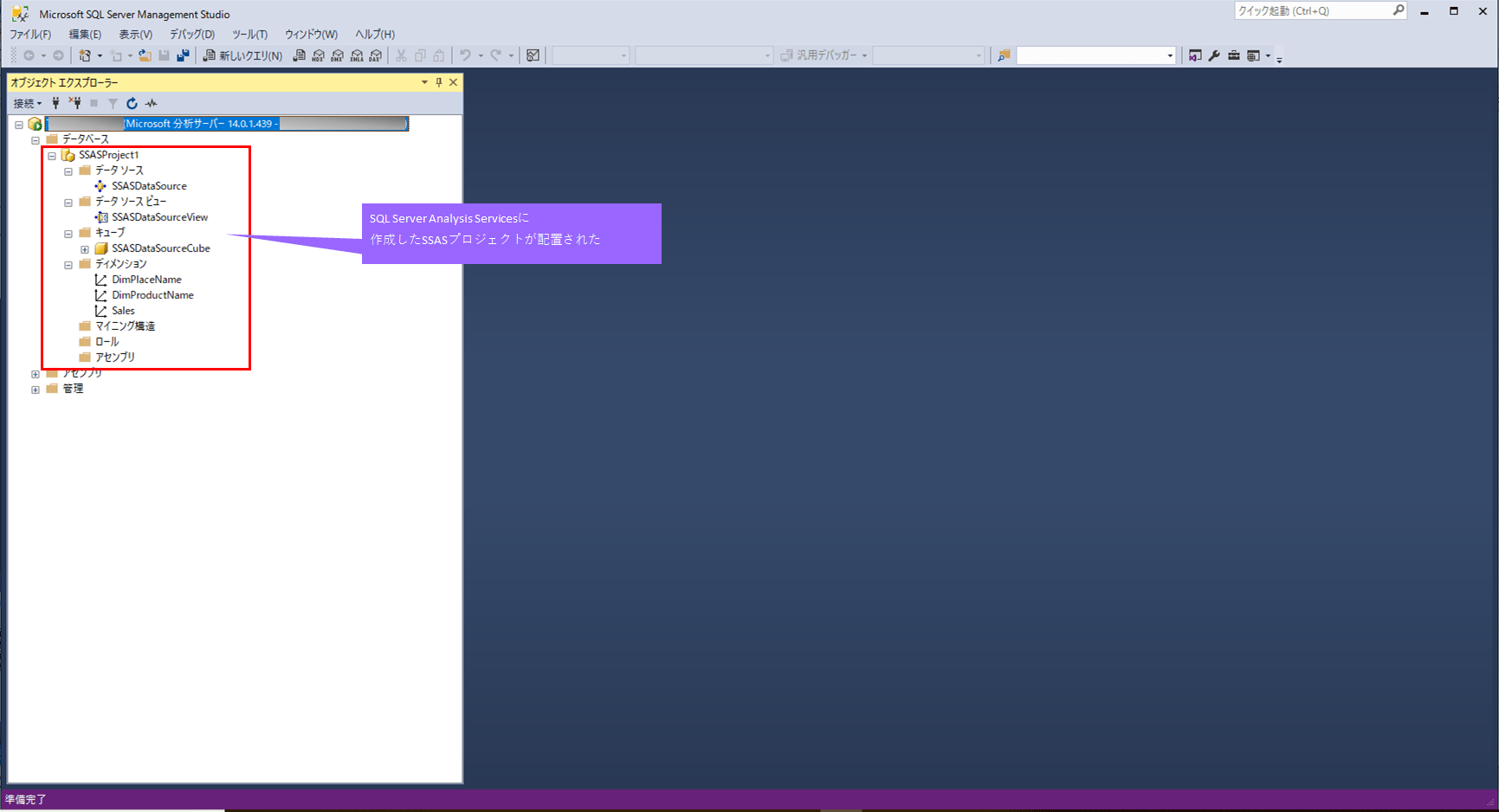
Task: Click the Save All toolbar icon
Action: (183, 55)
